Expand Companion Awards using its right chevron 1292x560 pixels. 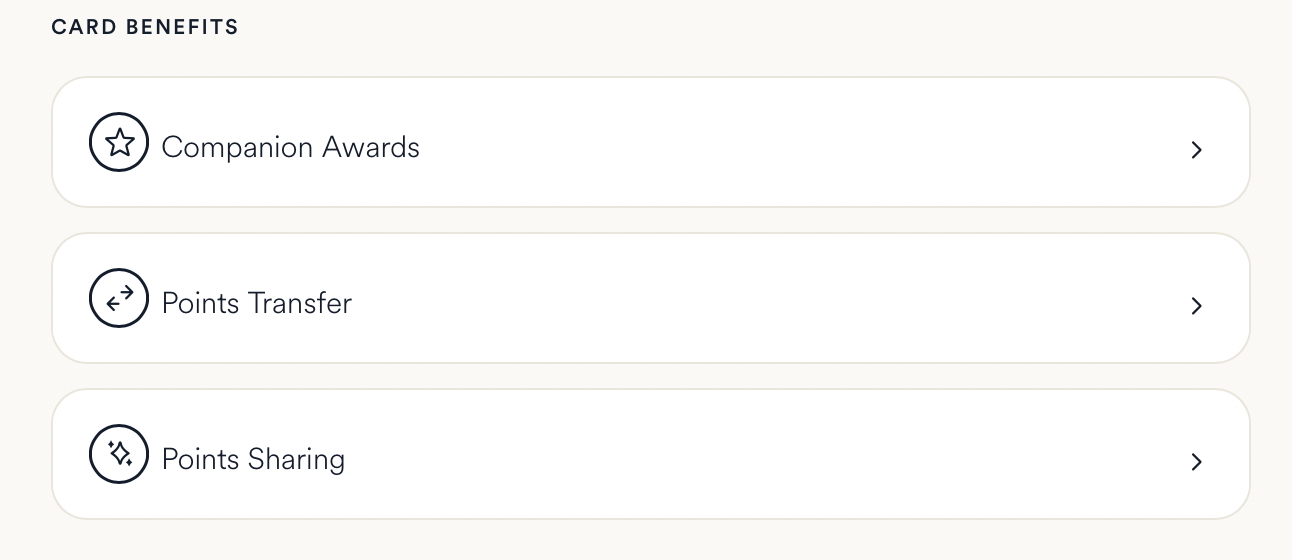pyautogui.click(x=1196, y=150)
